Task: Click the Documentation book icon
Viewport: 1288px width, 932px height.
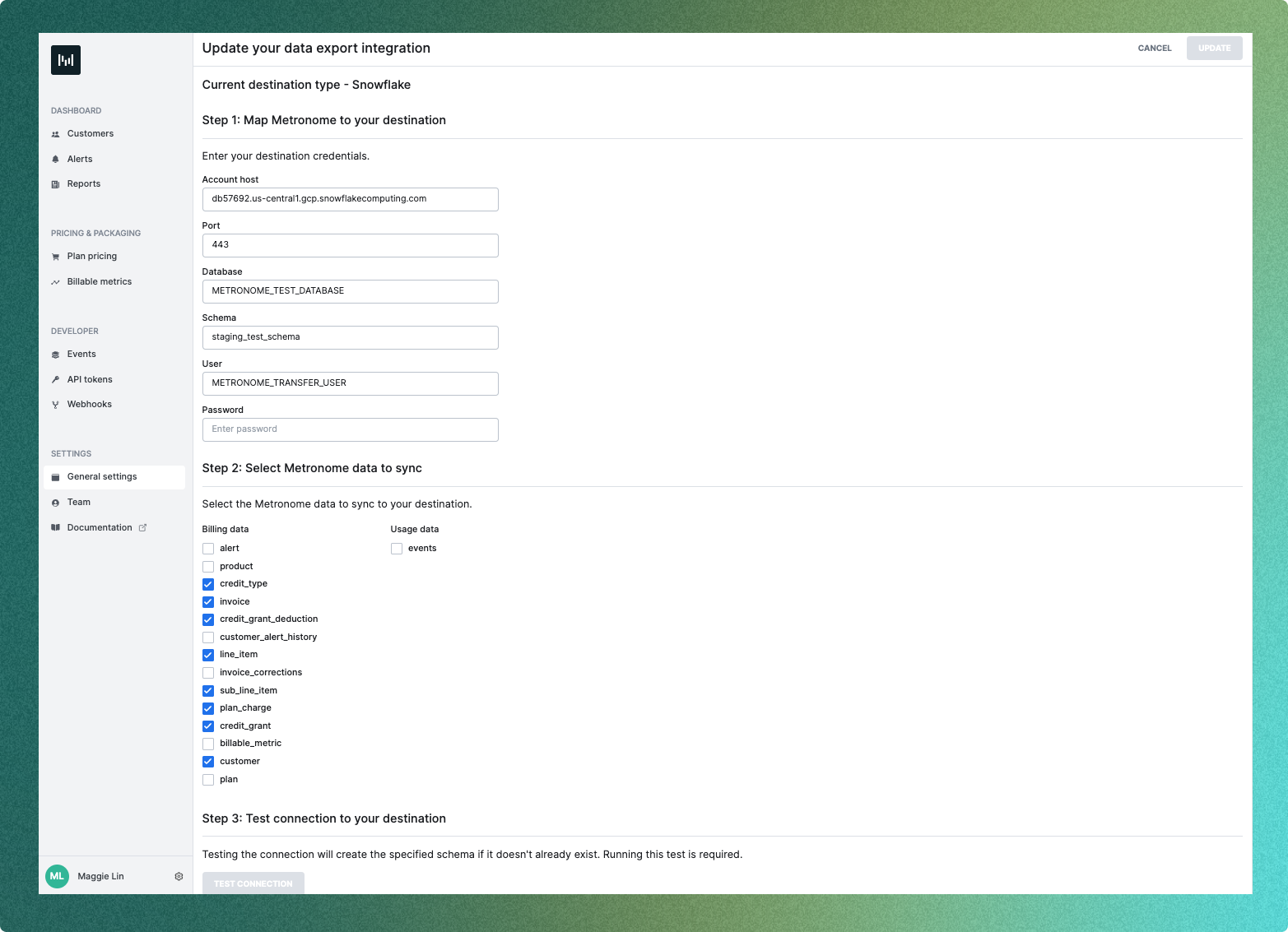Action: [55, 527]
